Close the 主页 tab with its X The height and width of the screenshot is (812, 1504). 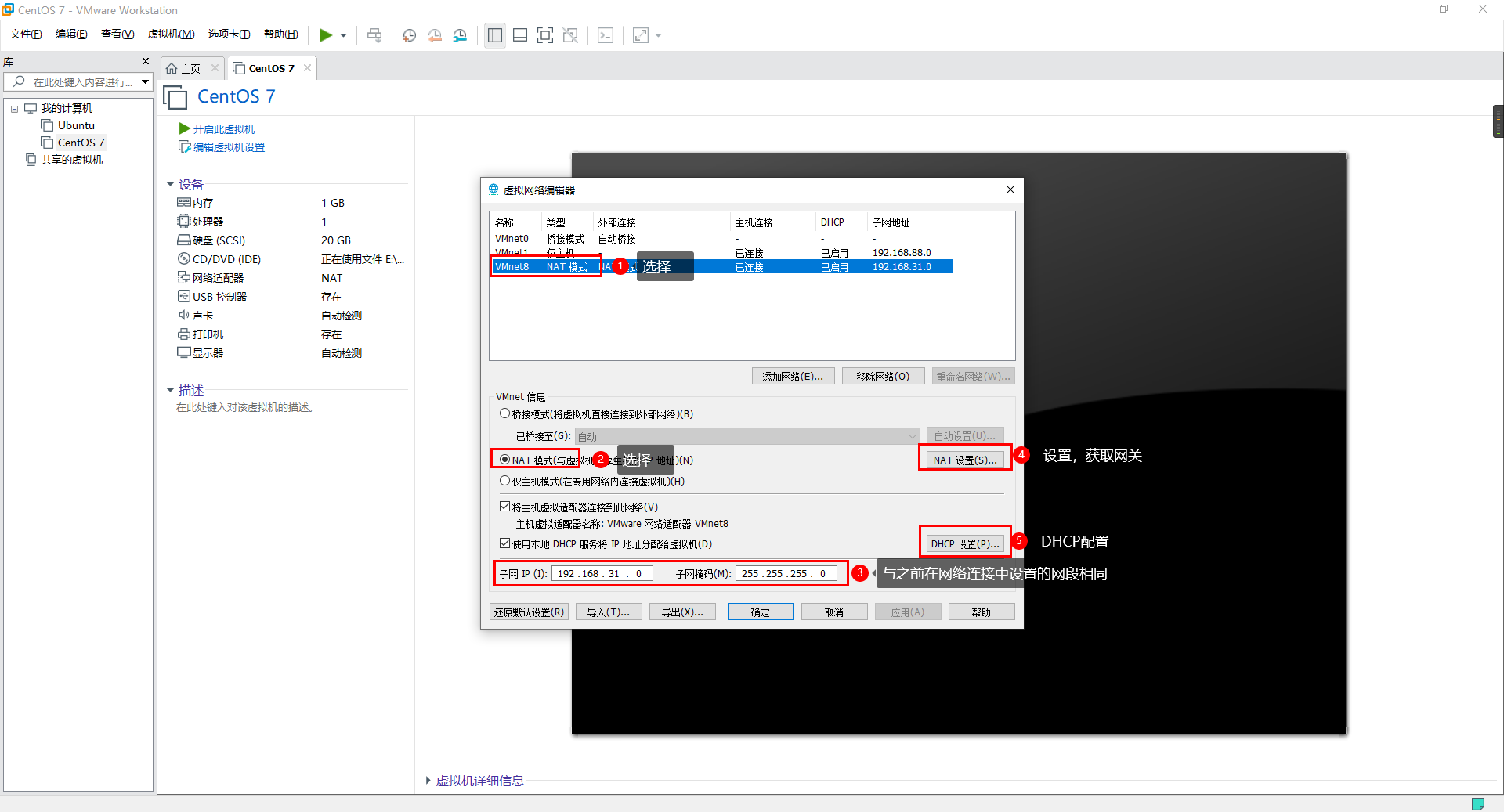215,68
